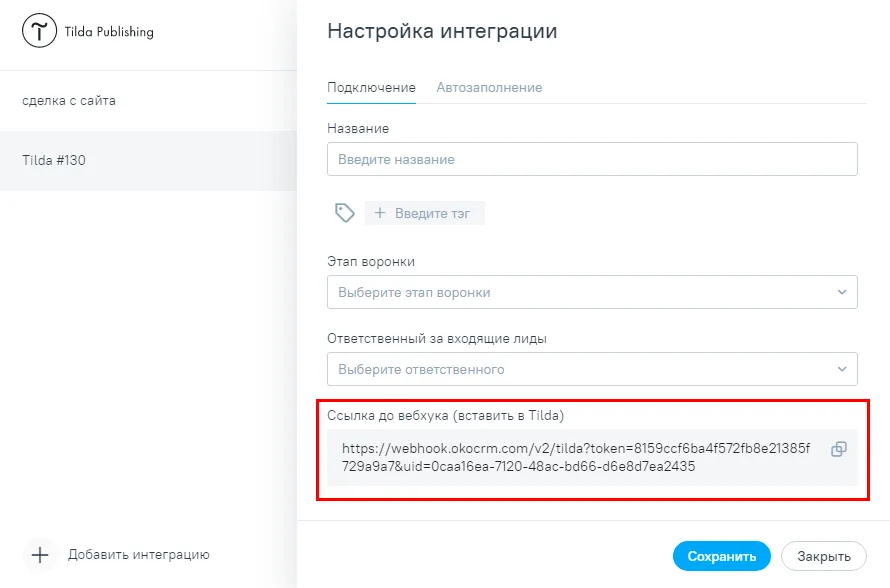Screen dimensions: 890x588
Task: Click the plus sign in tag entry
Action: [x=380, y=213]
